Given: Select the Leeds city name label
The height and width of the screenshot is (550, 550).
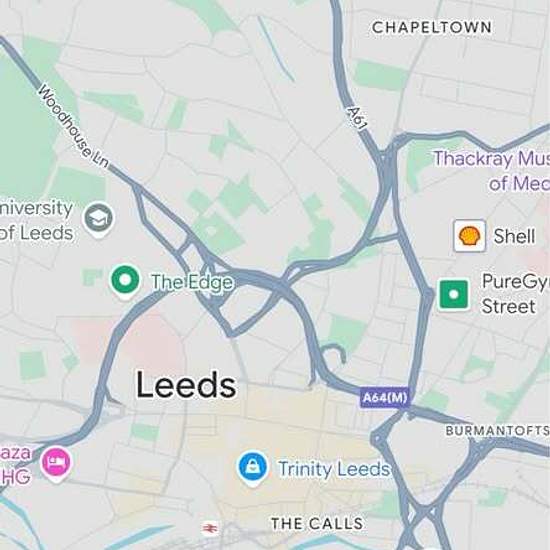Looking at the screenshot, I should coord(186,385).
